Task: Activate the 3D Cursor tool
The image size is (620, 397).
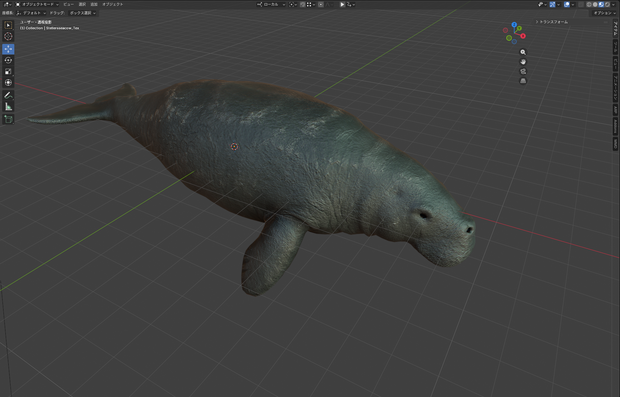Action: tap(8, 36)
